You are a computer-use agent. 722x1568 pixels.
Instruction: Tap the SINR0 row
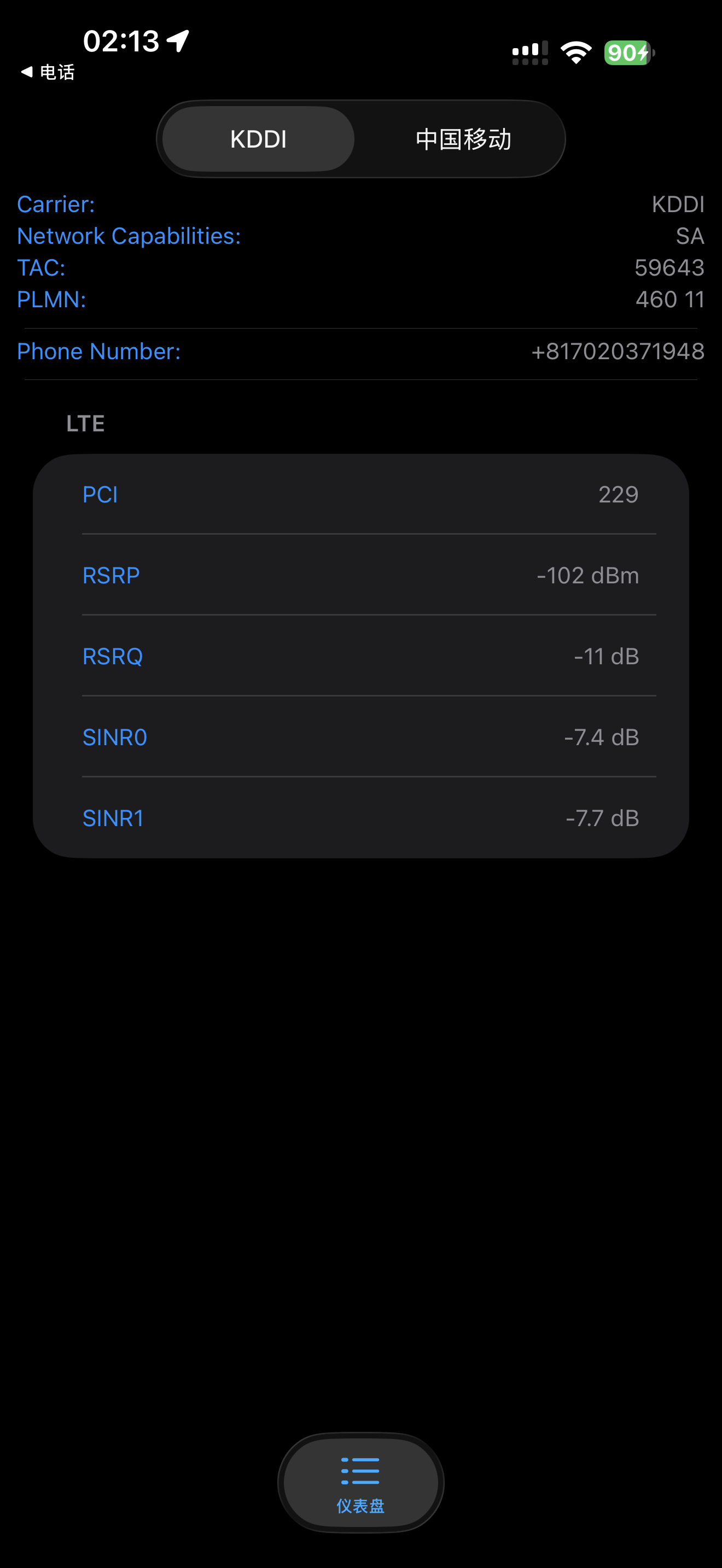tap(360, 737)
